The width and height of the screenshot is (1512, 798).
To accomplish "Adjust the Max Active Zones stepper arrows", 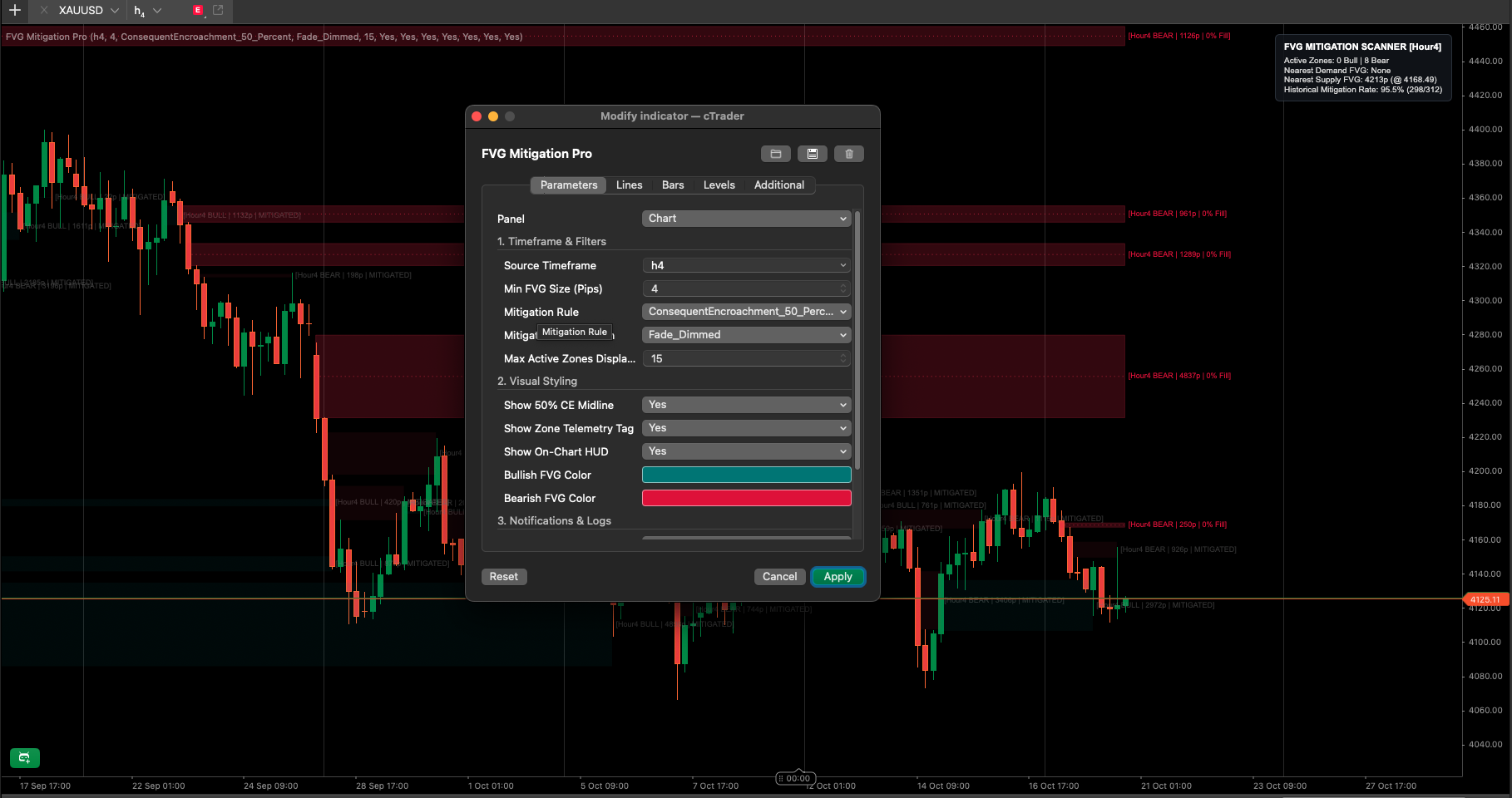I will click(843, 358).
